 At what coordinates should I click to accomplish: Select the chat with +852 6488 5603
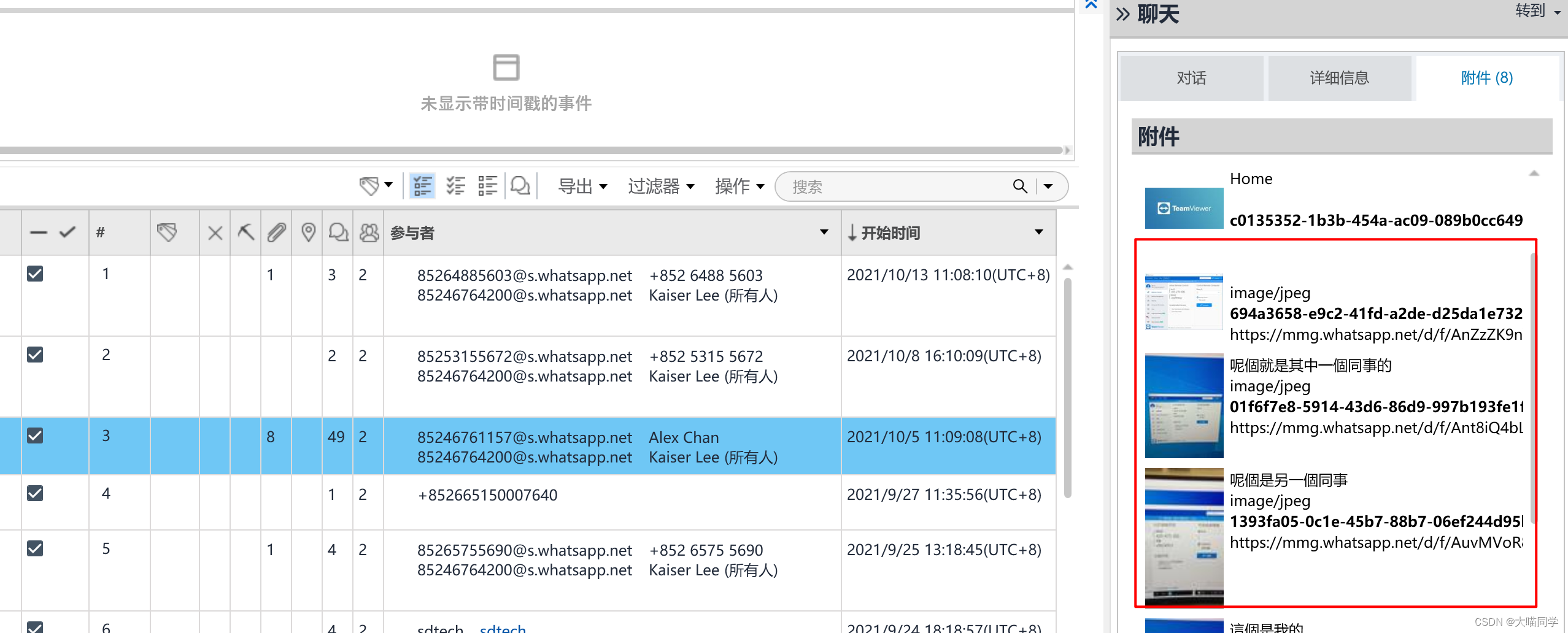pos(528,296)
